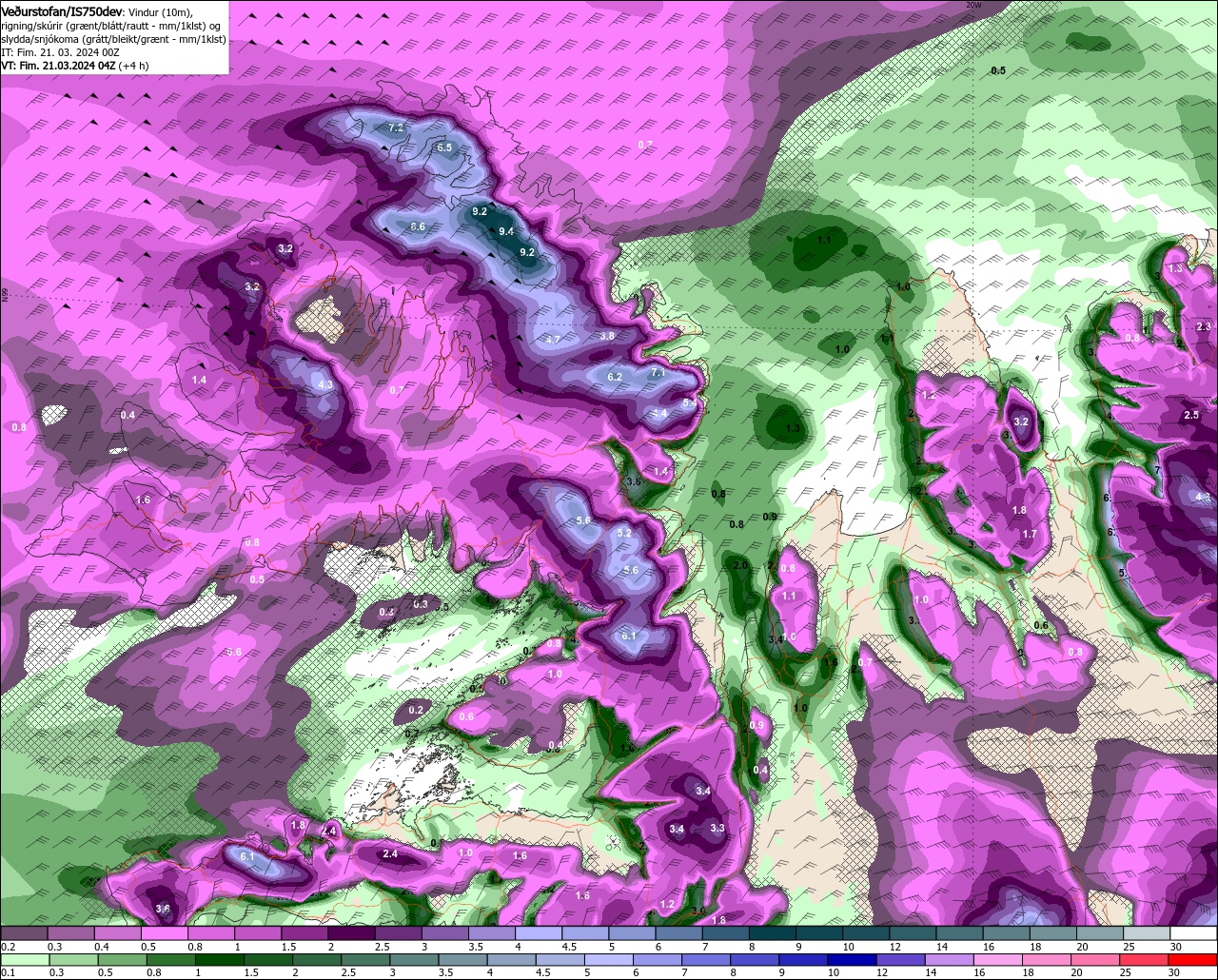Click the 0.1 tick label of the lower scale
This screenshot has width=1218, height=980.
click(8, 973)
